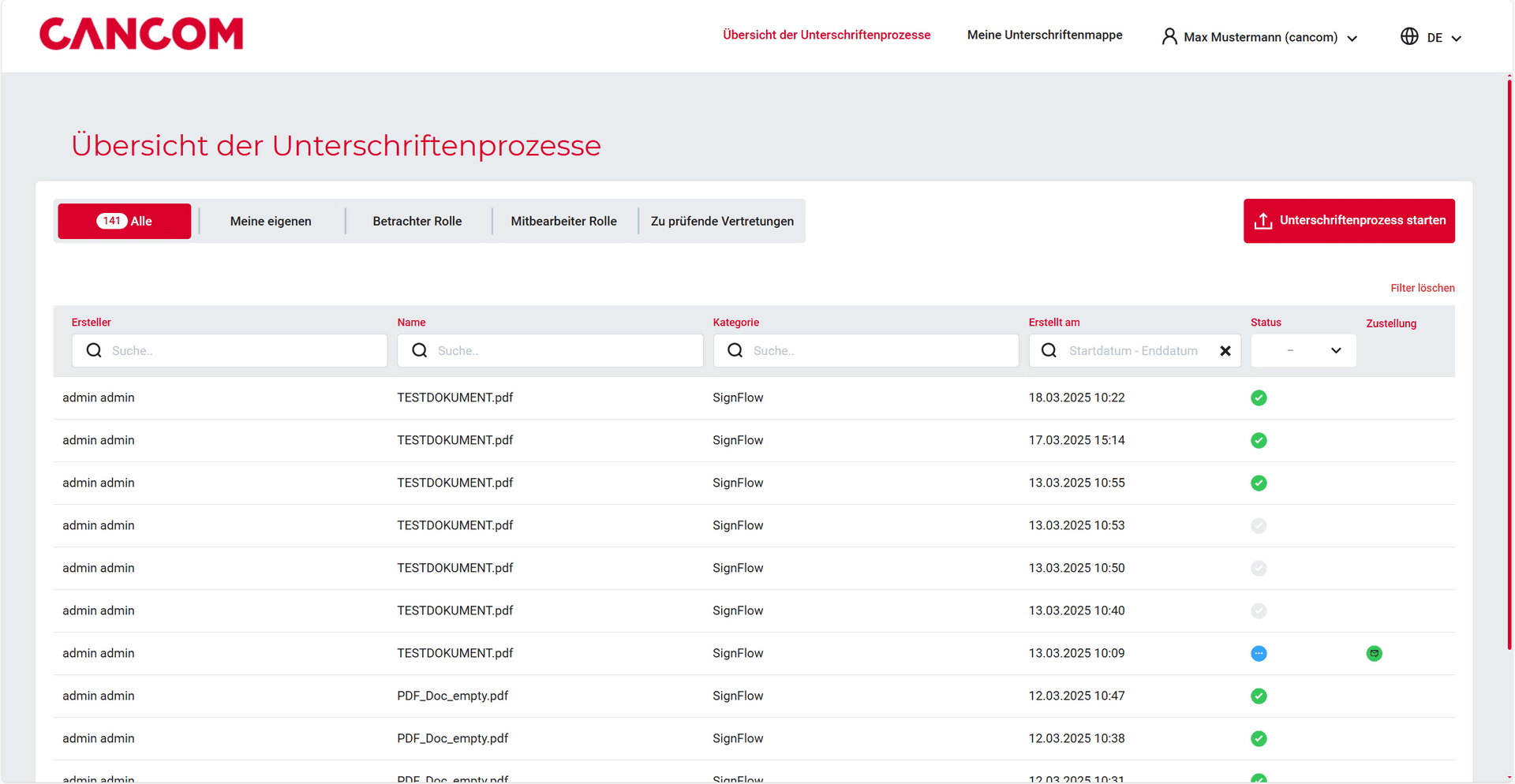Click Unterschriftenprozess starten button
Image resolution: width=1515 pixels, height=784 pixels.
pos(1349,221)
